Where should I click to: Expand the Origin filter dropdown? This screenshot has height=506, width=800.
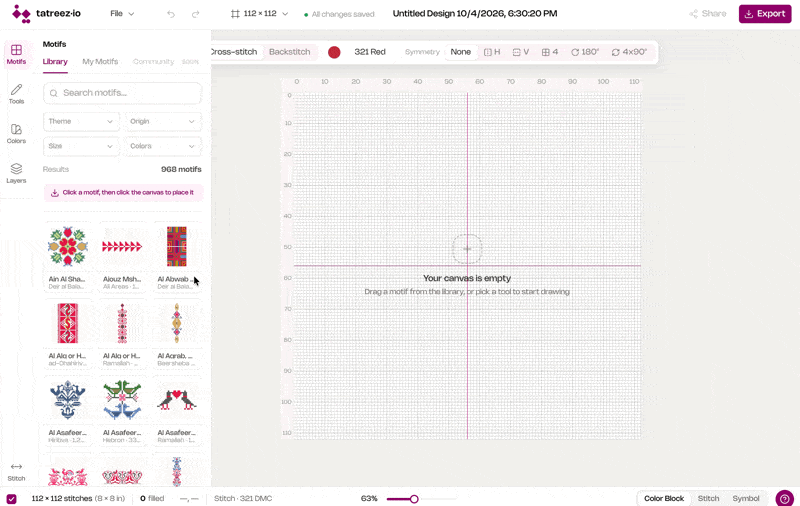pos(163,121)
